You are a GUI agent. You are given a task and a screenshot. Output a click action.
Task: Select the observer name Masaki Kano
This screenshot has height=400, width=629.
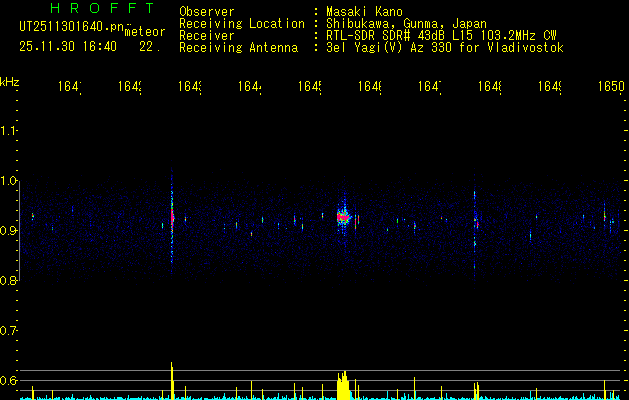[364, 12]
